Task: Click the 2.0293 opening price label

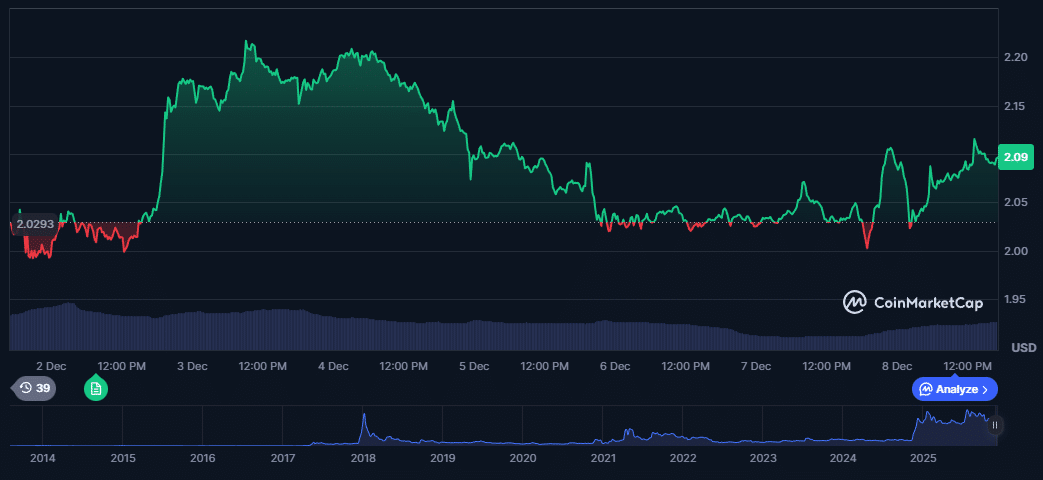Action: tap(34, 224)
